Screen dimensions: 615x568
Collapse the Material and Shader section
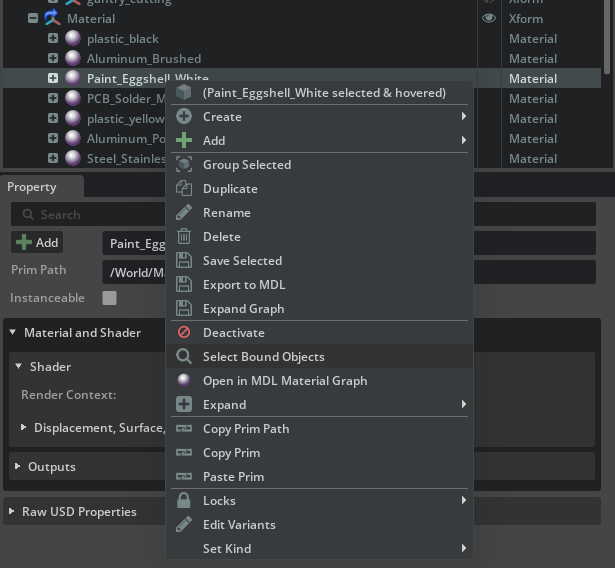click(13, 333)
